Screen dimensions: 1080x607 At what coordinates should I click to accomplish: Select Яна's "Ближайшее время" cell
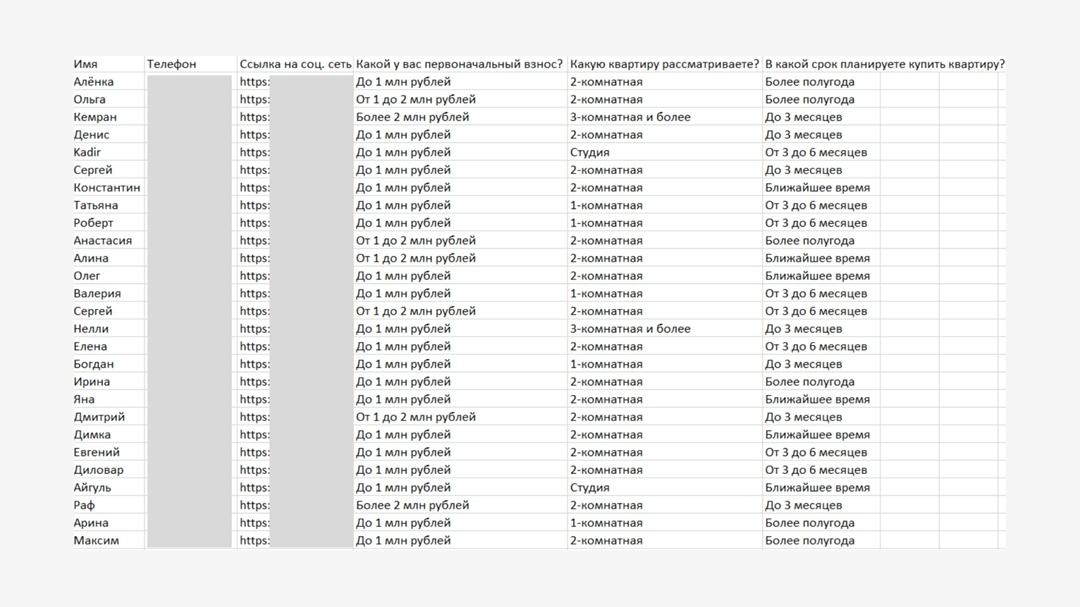(x=817, y=400)
